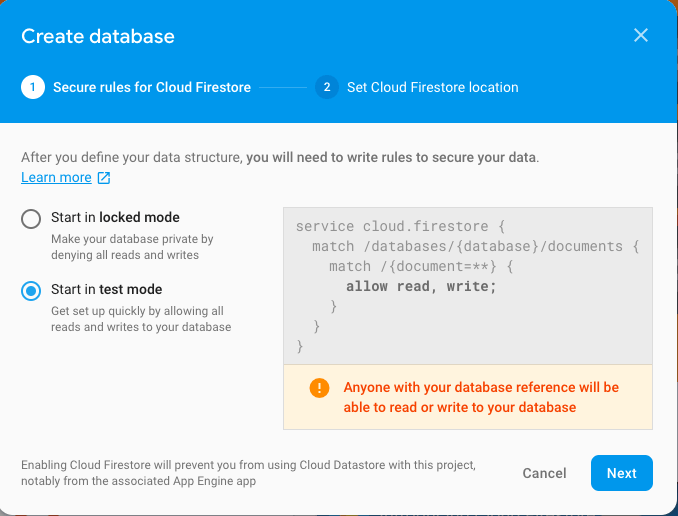Click the Cancel button
Image resolution: width=678 pixels, height=516 pixels.
544,473
